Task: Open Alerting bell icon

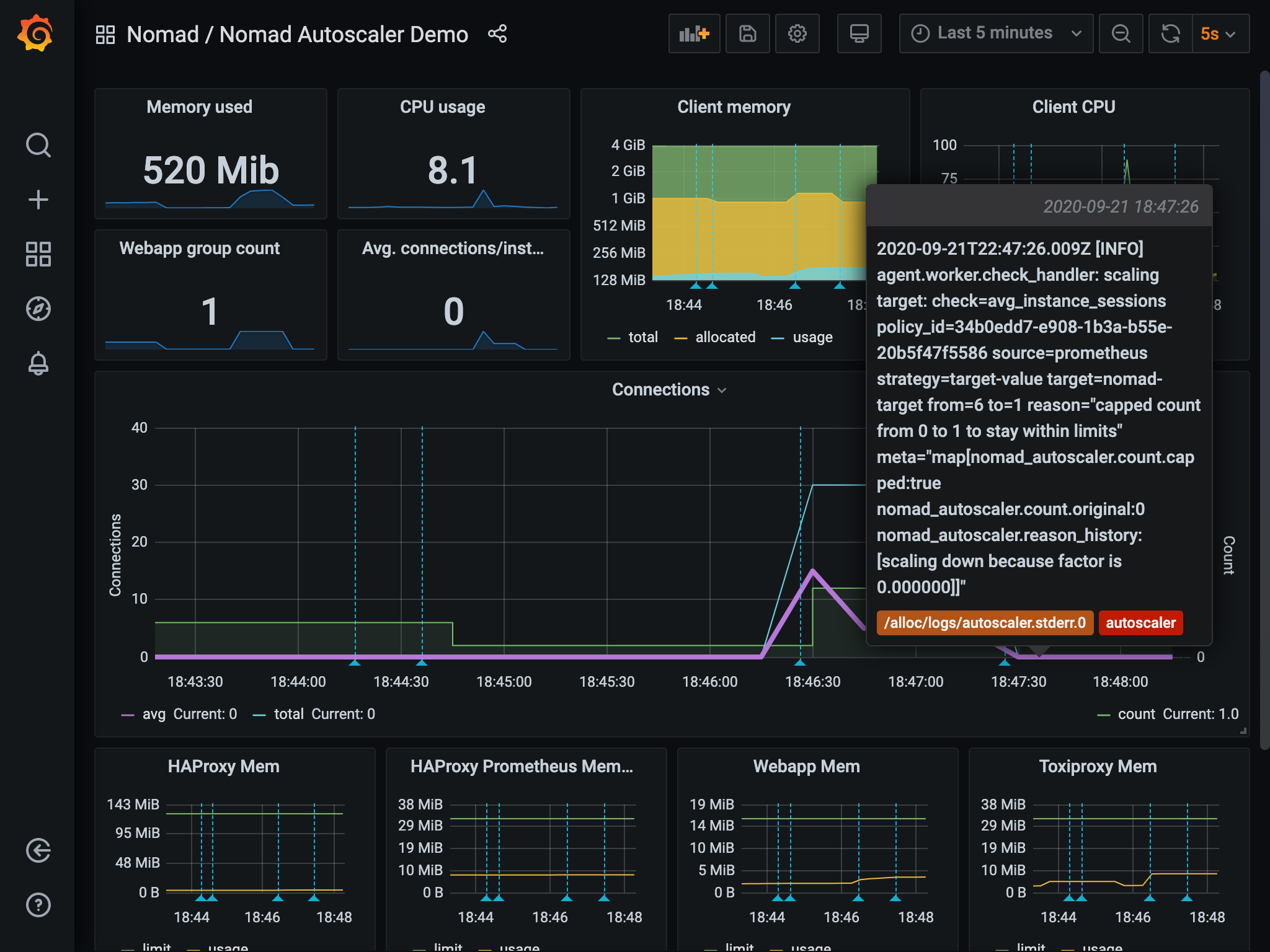Action: point(38,363)
